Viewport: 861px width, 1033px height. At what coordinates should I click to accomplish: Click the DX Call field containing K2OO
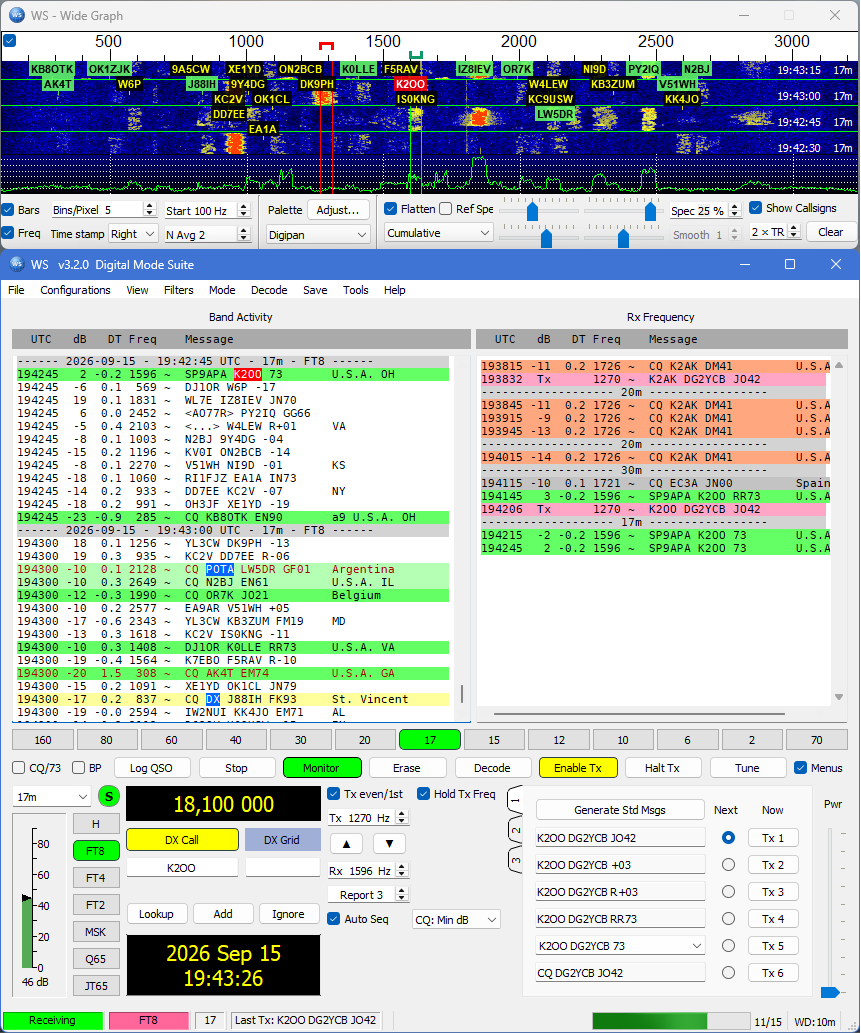point(181,868)
